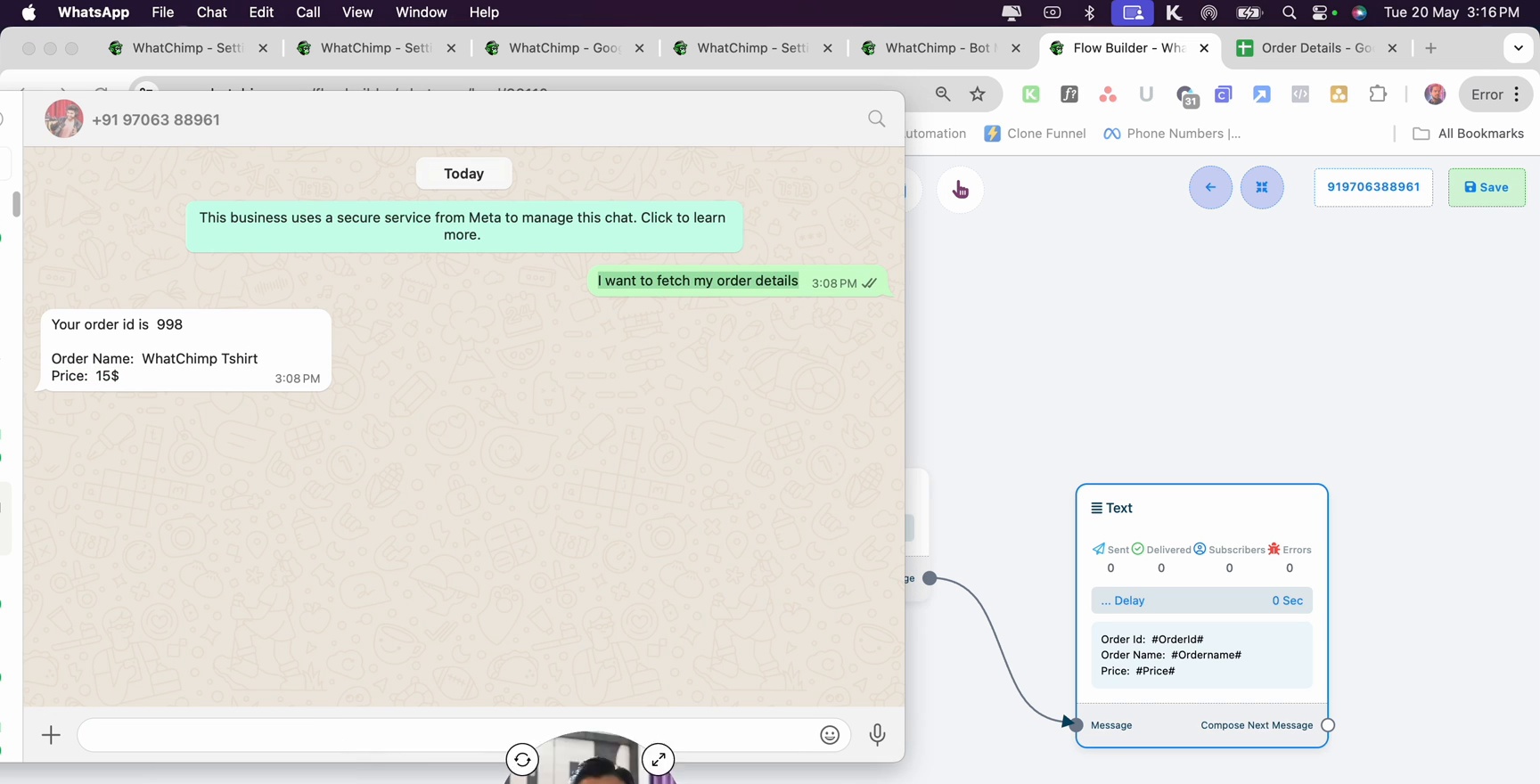
Task: Click the back arrow button in Flow Builder
Action: click(1210, 187)
